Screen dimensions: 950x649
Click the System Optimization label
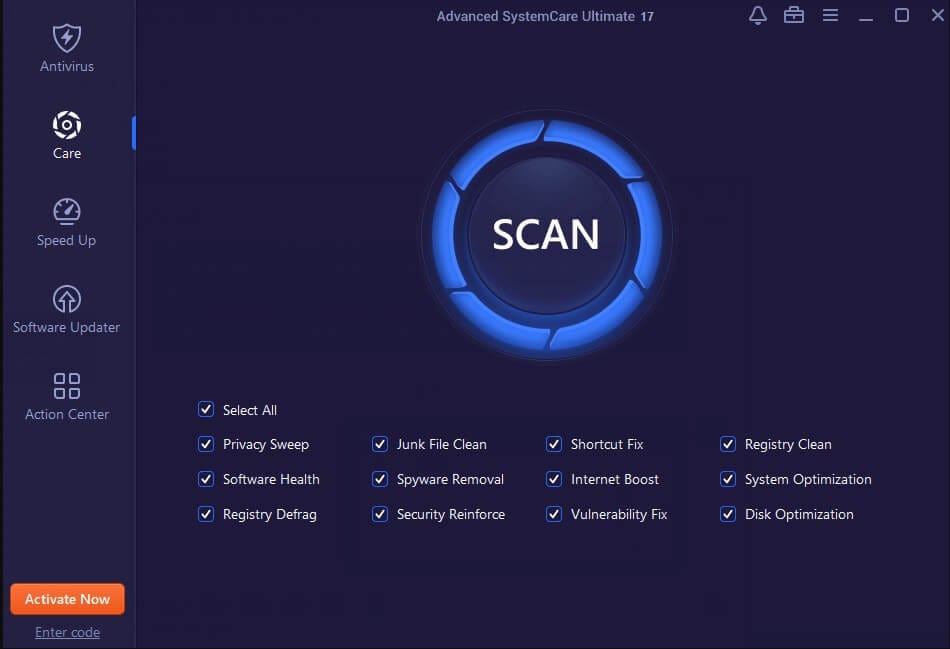point(808,480)
